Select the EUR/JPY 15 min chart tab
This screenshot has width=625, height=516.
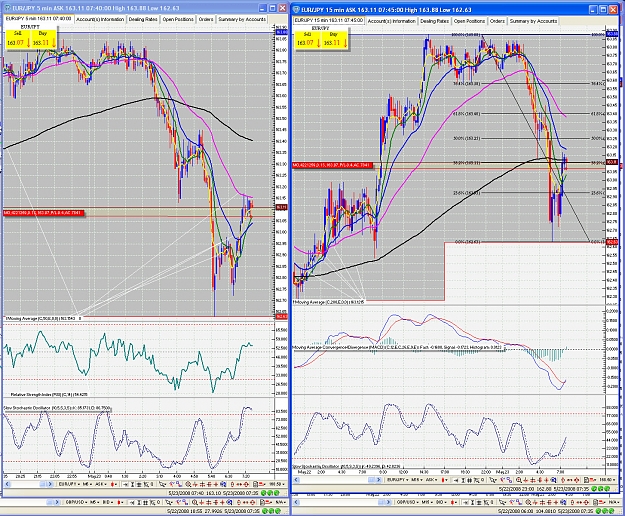[x=329, y=20]
